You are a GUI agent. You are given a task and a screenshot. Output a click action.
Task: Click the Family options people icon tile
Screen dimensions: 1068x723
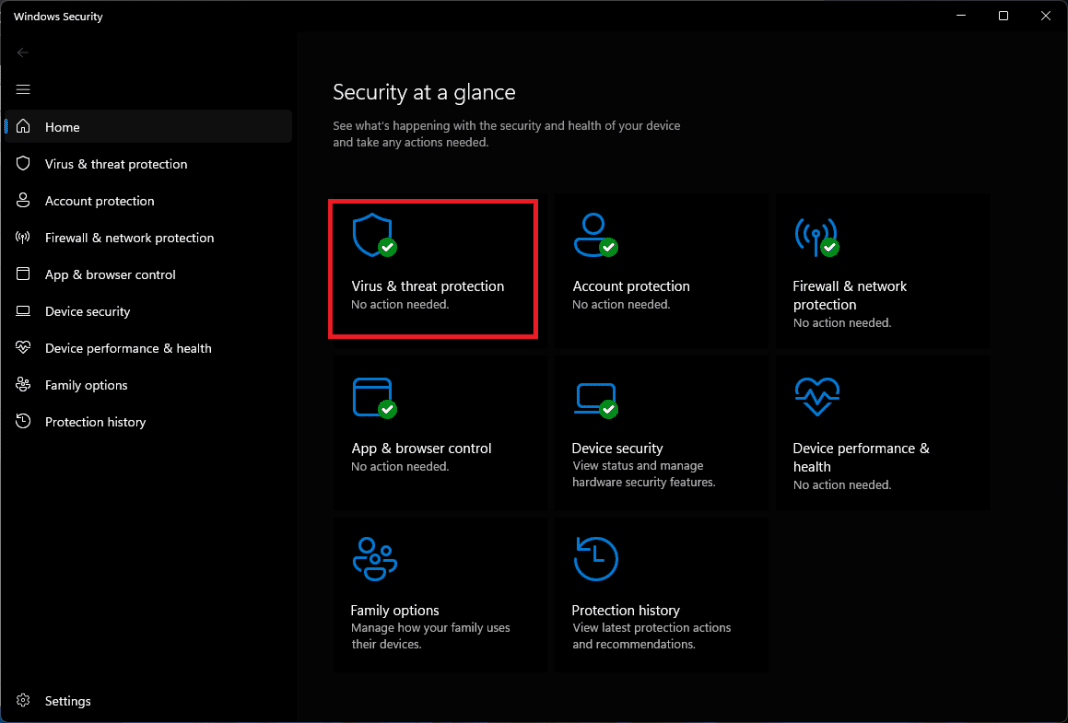[374, 559]
